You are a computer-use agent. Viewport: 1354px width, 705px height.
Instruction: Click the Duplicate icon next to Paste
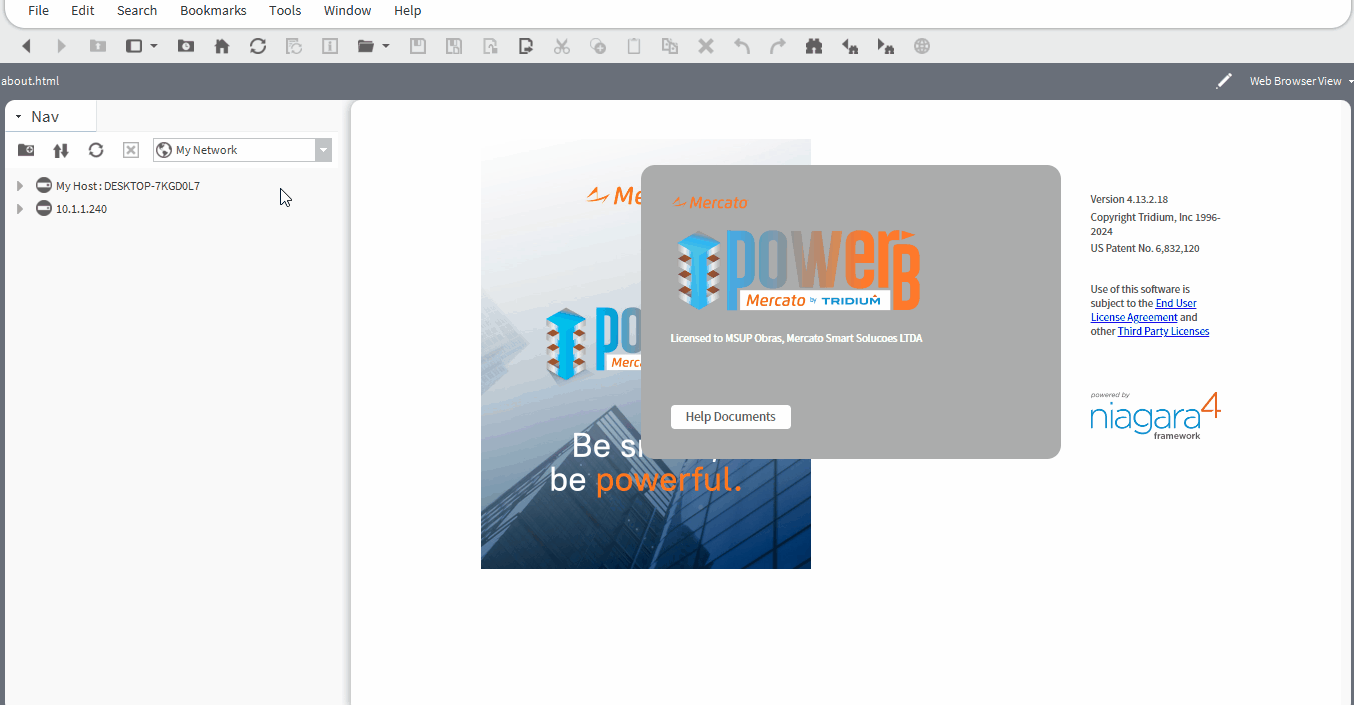(670, 46)
